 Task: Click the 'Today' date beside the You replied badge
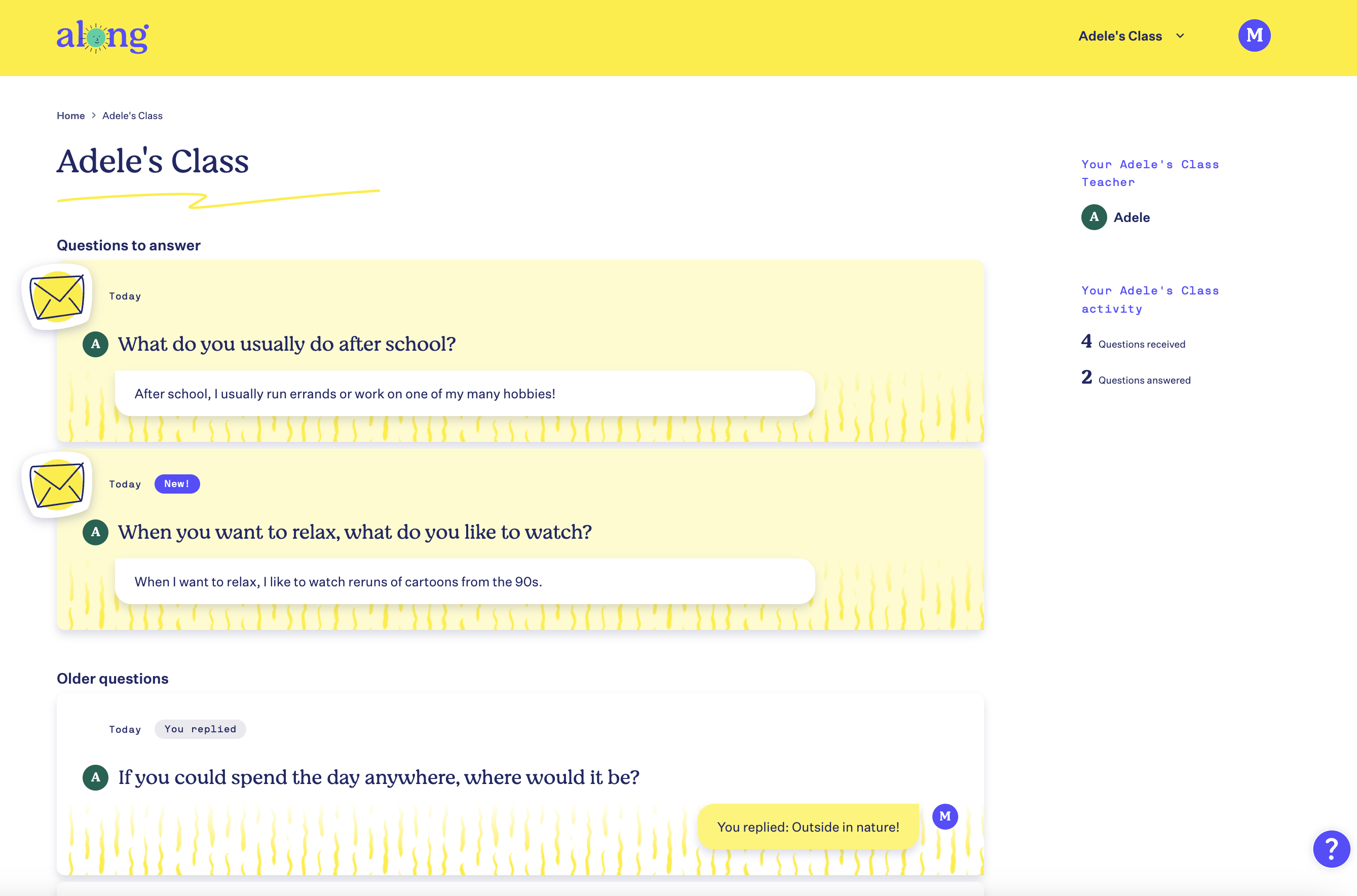[125, 729]
